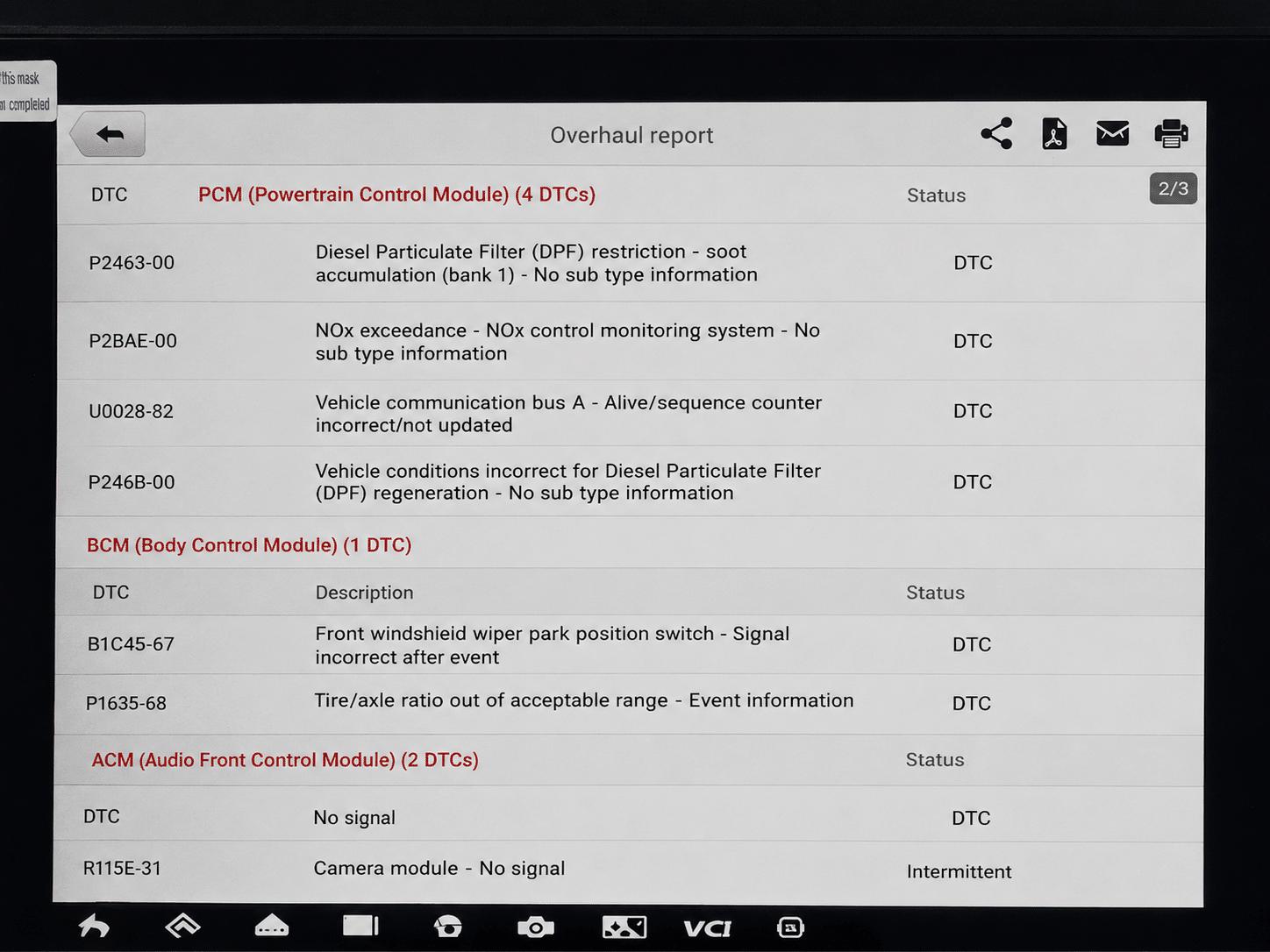Open the Camera module - No signal description
This screenshot has height=952, width=1270.
click(439, 869)
